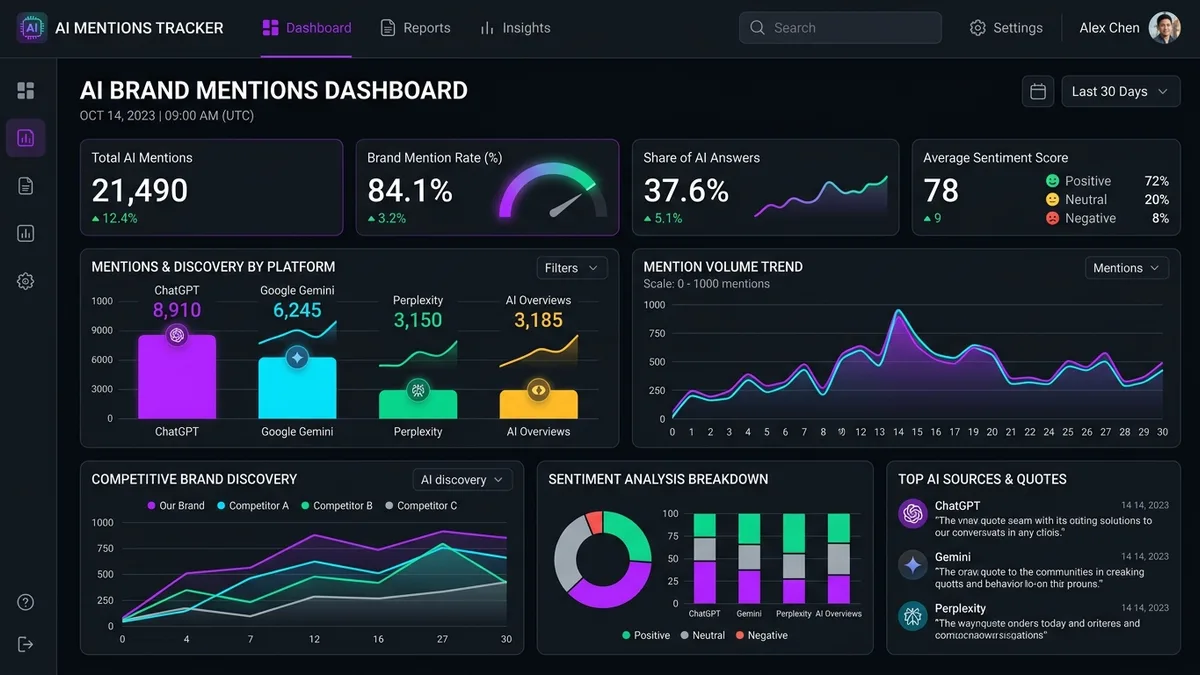
Task: Click the Gemini star icon on cyan bar
Action: [x=297, y=357]
